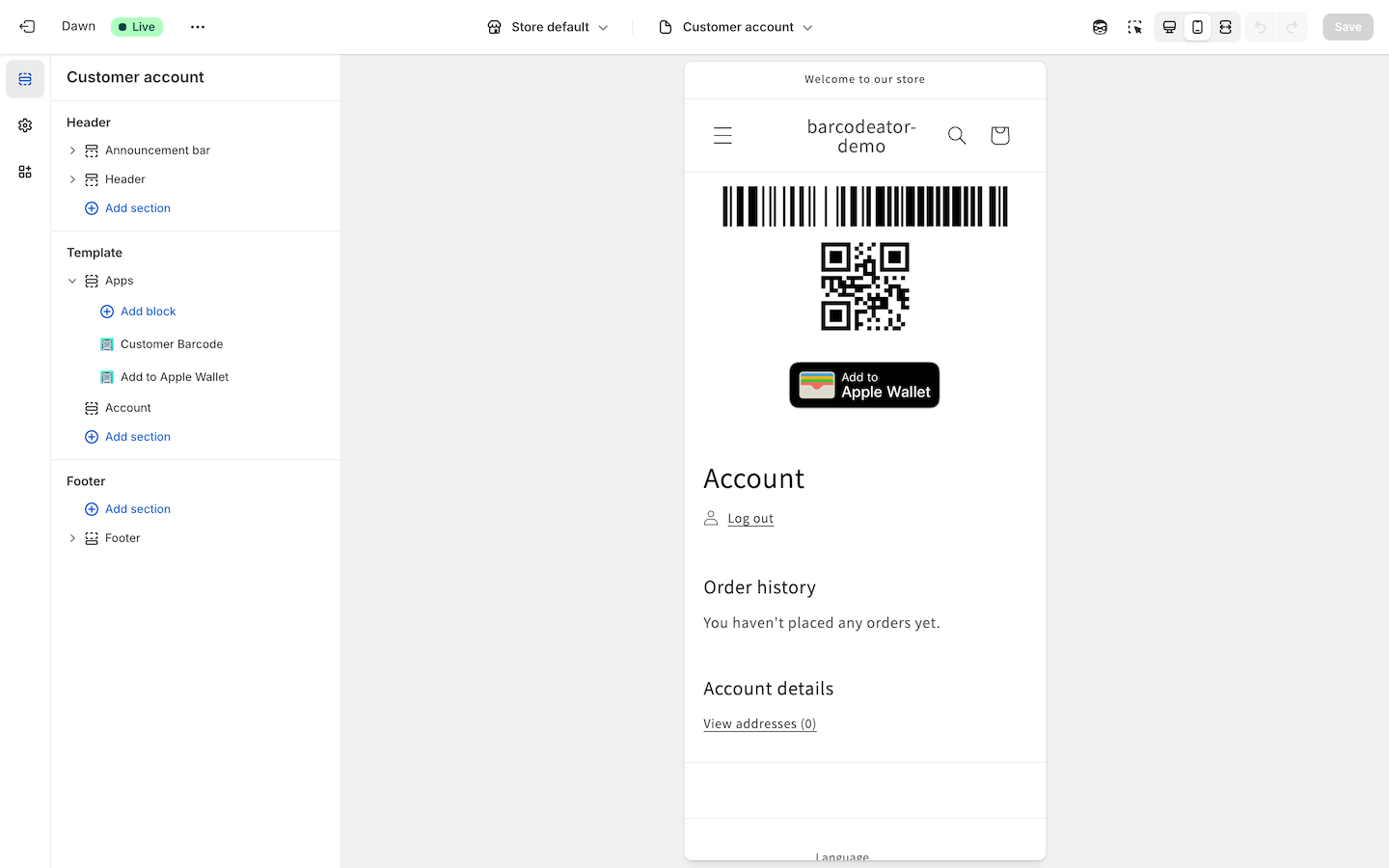The image size is (1389, 868).
Task: Click the Redo arrow icon
Action: click(1293, 26)
